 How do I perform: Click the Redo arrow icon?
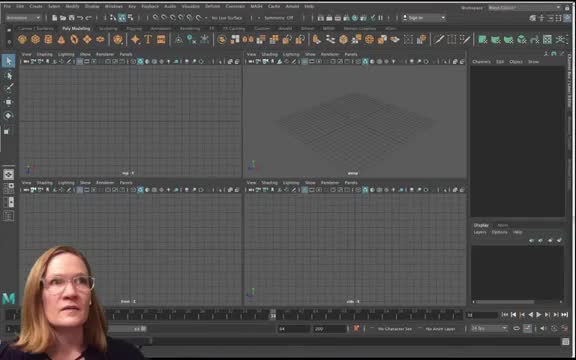pyautogui.click(x=88, y=18)
